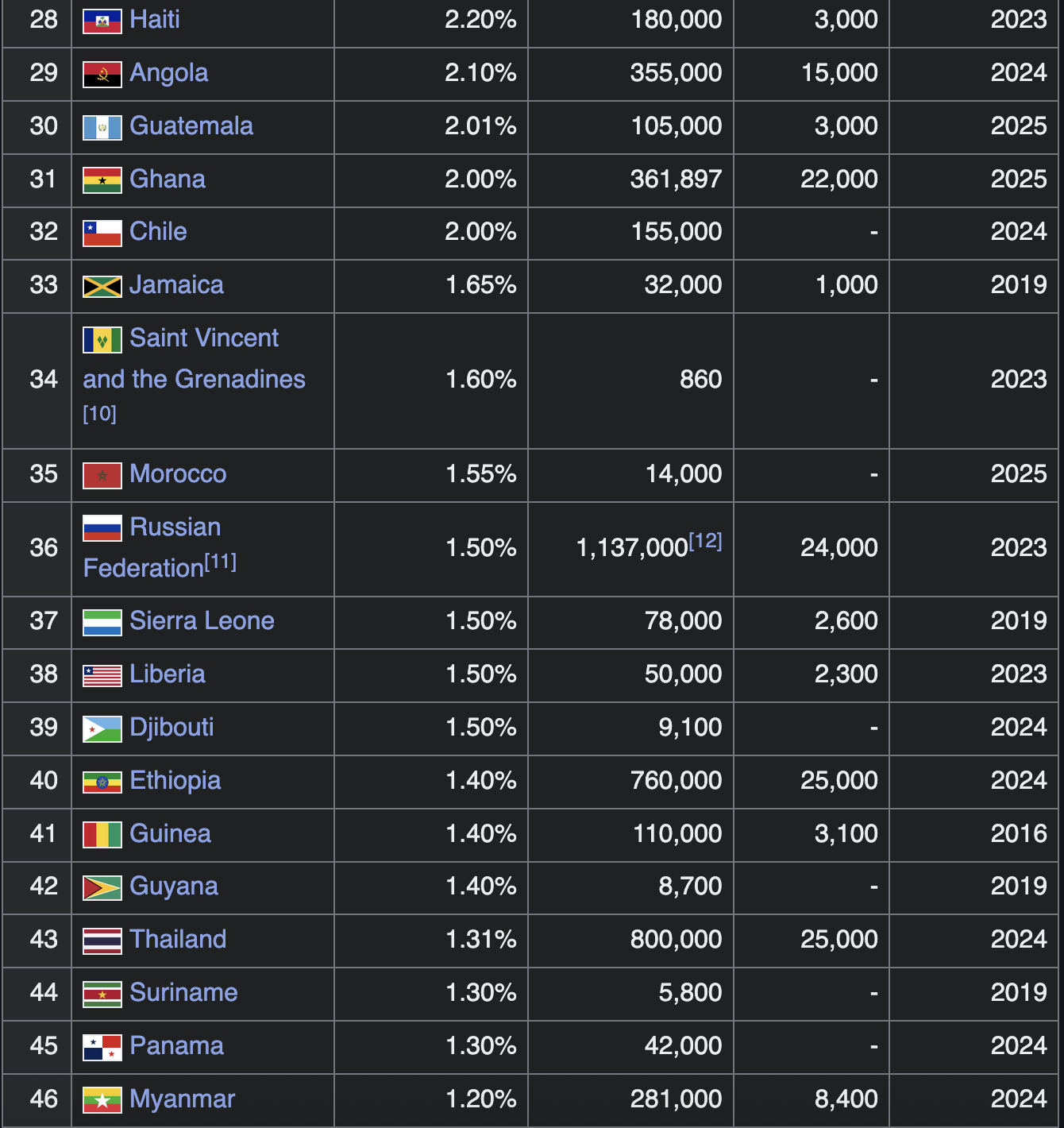Select the 1.31% cell in Thailand row

pyautogui.click(x=480, y=939)
